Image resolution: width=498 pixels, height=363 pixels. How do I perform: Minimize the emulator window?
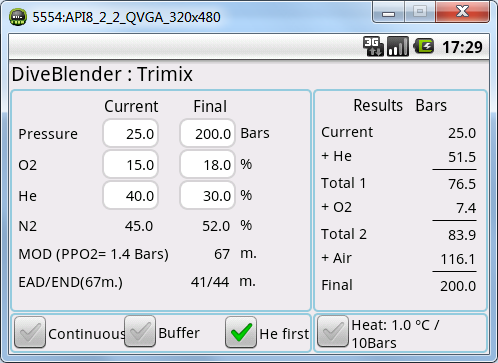[388, 12]
